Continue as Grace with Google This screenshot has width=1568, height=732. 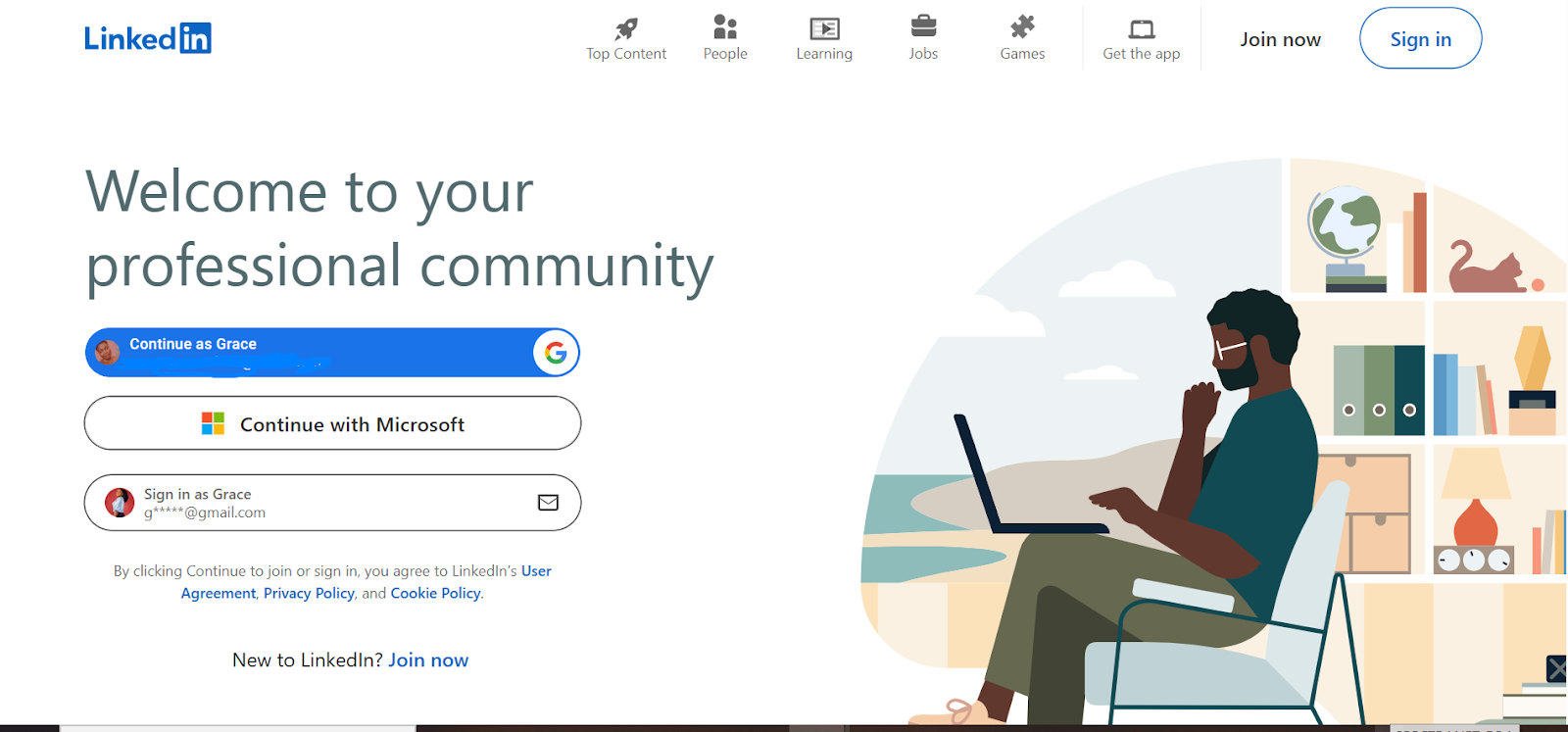332,353
